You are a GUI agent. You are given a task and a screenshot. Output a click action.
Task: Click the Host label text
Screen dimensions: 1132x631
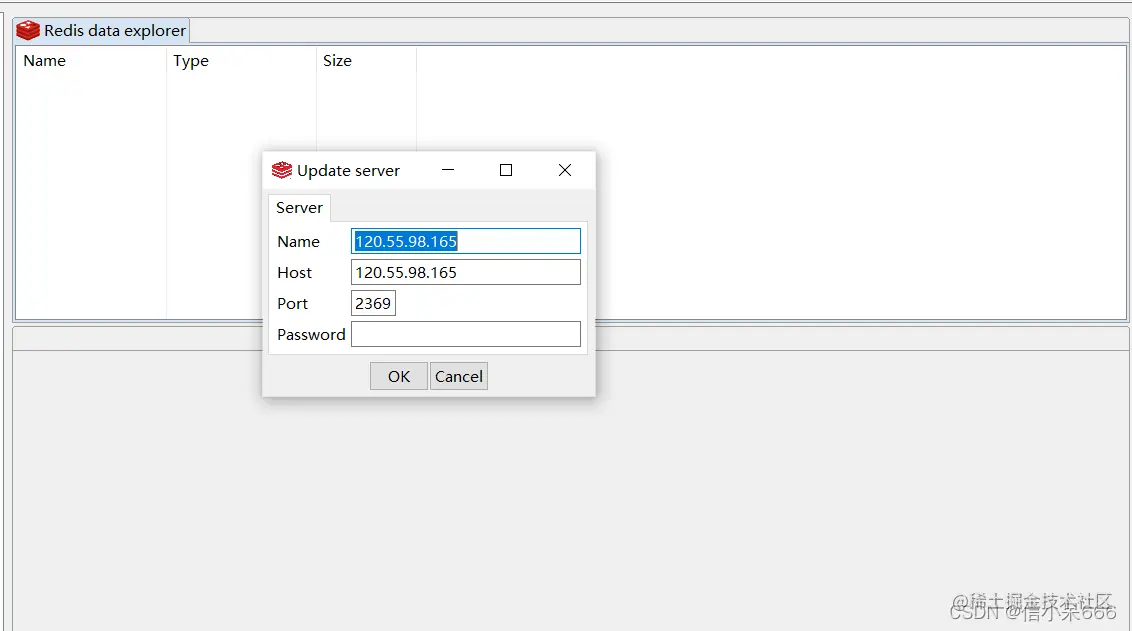point(295,273)
